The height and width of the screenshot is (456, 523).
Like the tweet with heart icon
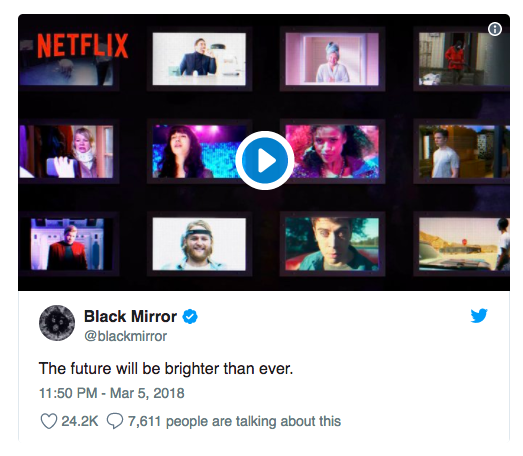pos(49,421)
